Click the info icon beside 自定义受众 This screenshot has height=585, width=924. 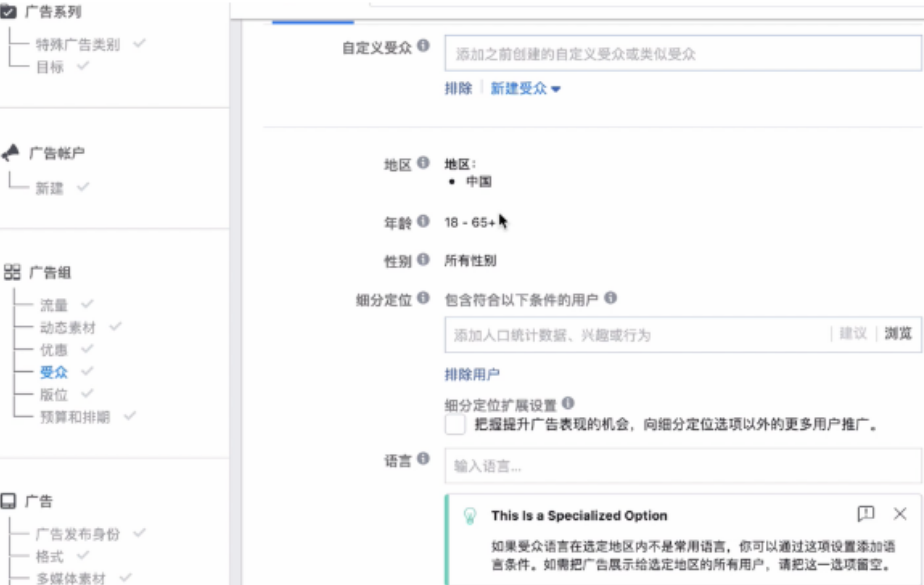coord(423,46)
